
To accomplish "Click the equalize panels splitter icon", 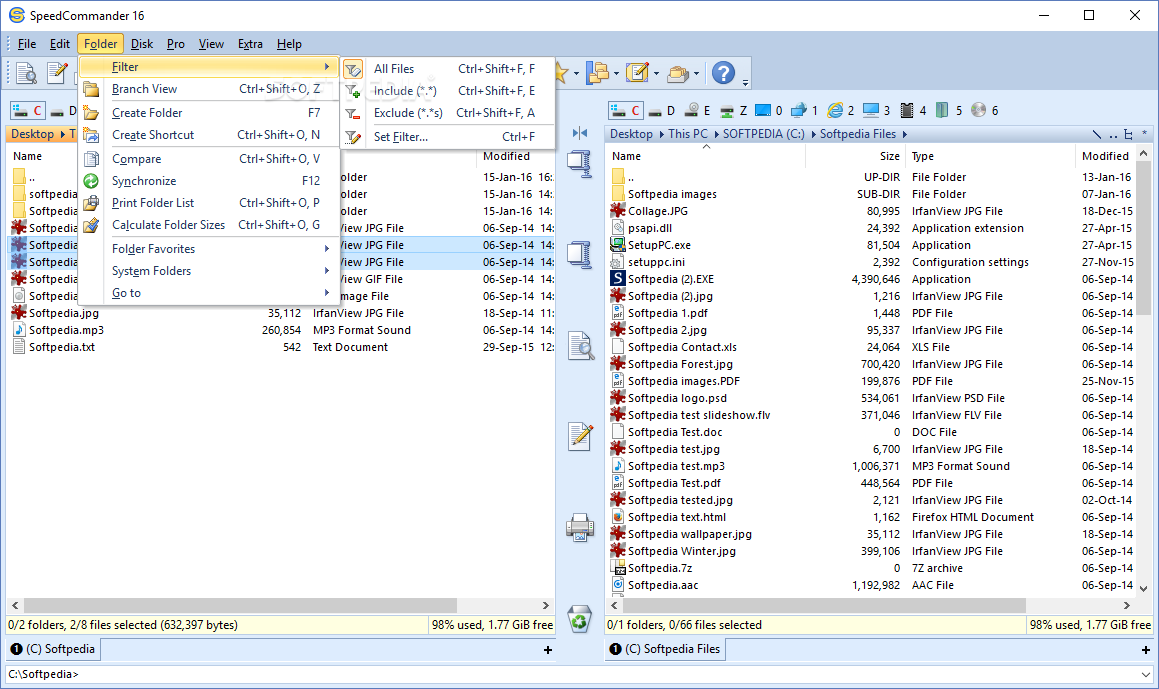I will point(580,133).
